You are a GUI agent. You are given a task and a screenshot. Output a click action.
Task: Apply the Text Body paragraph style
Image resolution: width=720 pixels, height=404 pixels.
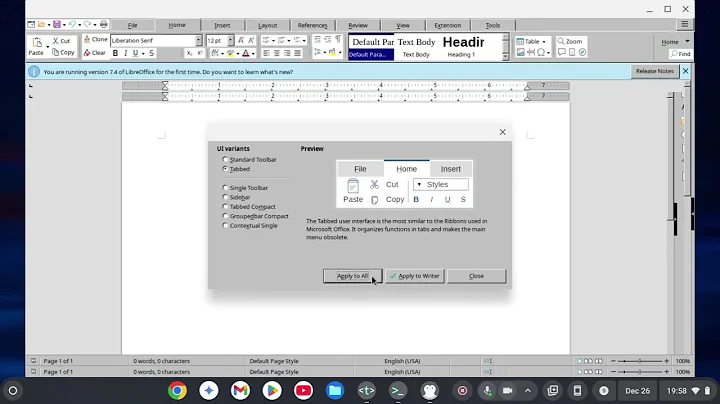(416, 47)
